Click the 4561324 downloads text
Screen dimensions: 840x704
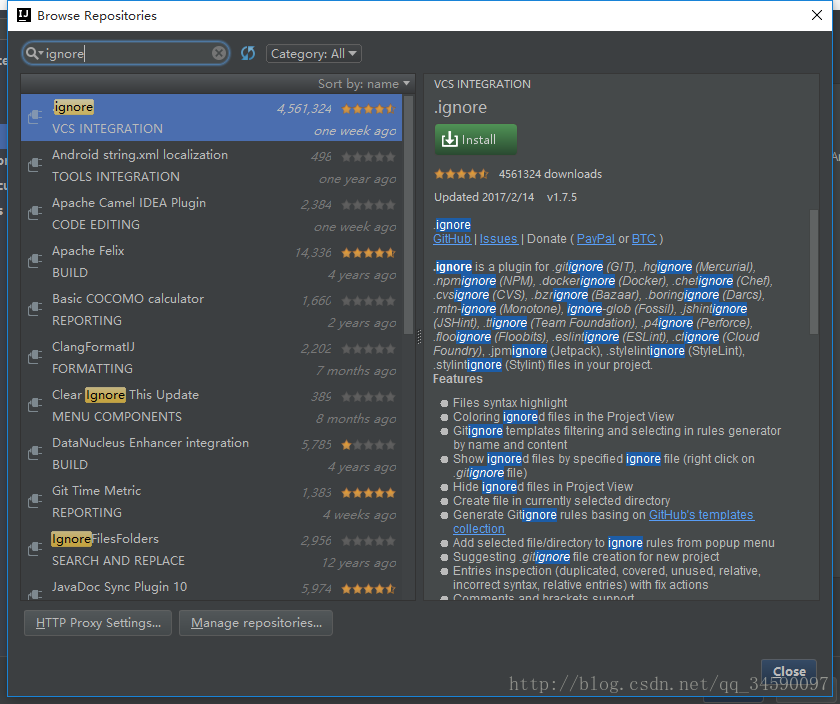[x=550, y=174]
